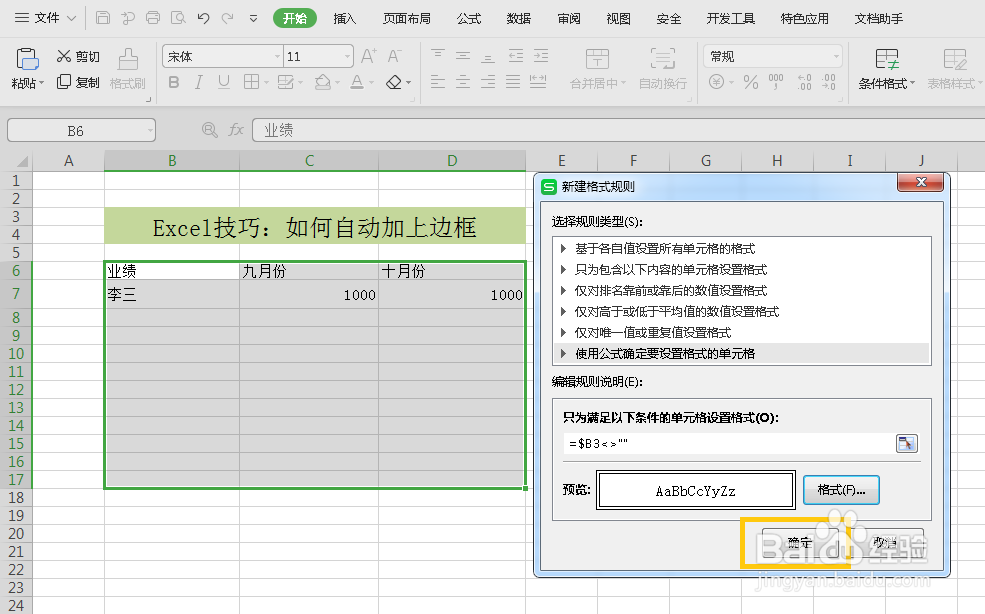Viewport: 985px width, 614px height.
Task: Switch to the 视图 tab
Action: 619,18
